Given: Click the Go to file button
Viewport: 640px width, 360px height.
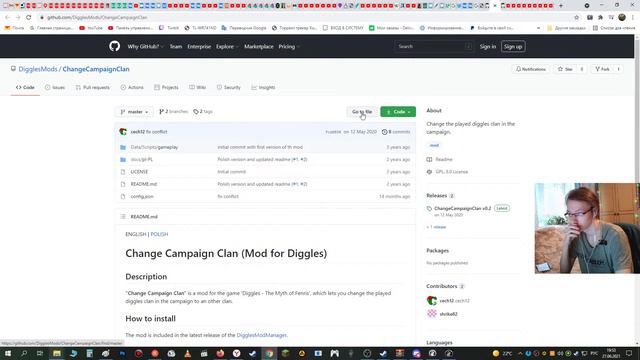Looking at the screenshot, I should tap(362, 112).
